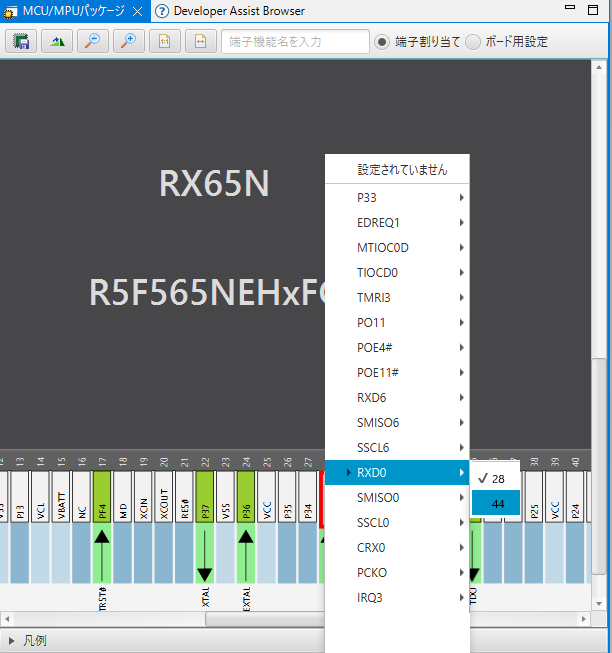Select the checked pin 28 option

pos(496,479)
